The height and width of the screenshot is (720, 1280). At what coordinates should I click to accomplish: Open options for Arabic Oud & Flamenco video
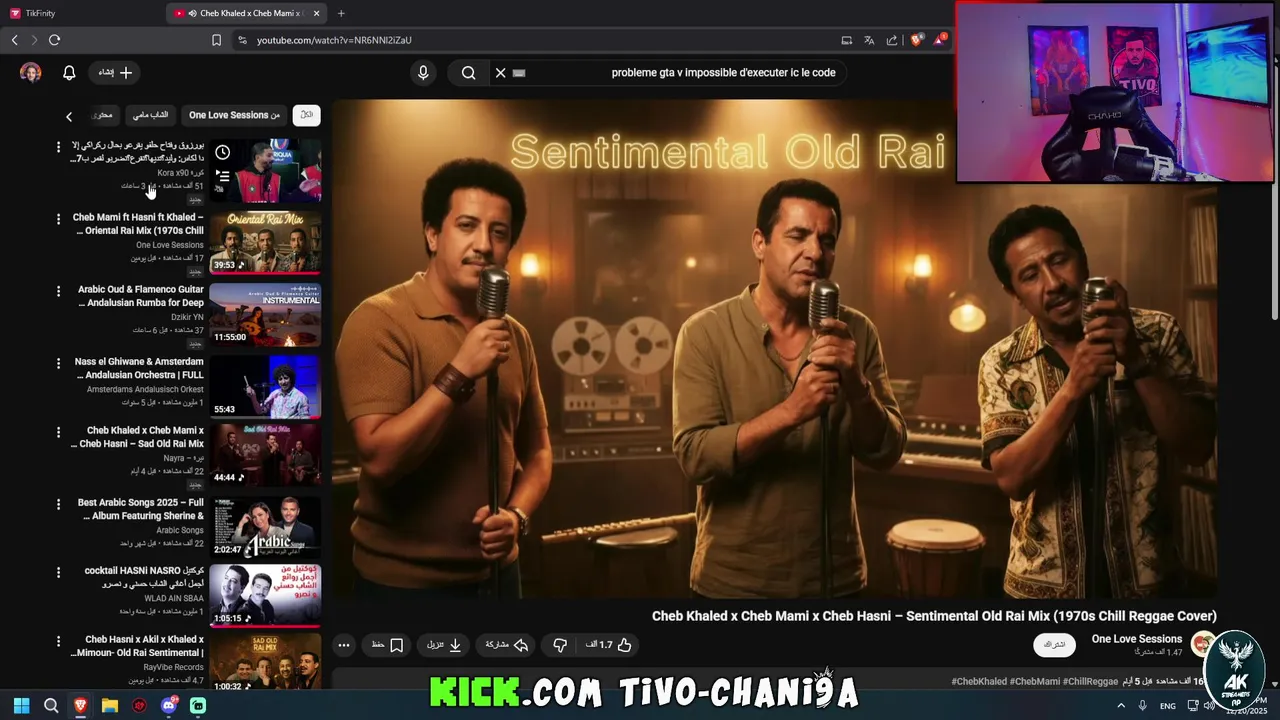tap(58, 290)
